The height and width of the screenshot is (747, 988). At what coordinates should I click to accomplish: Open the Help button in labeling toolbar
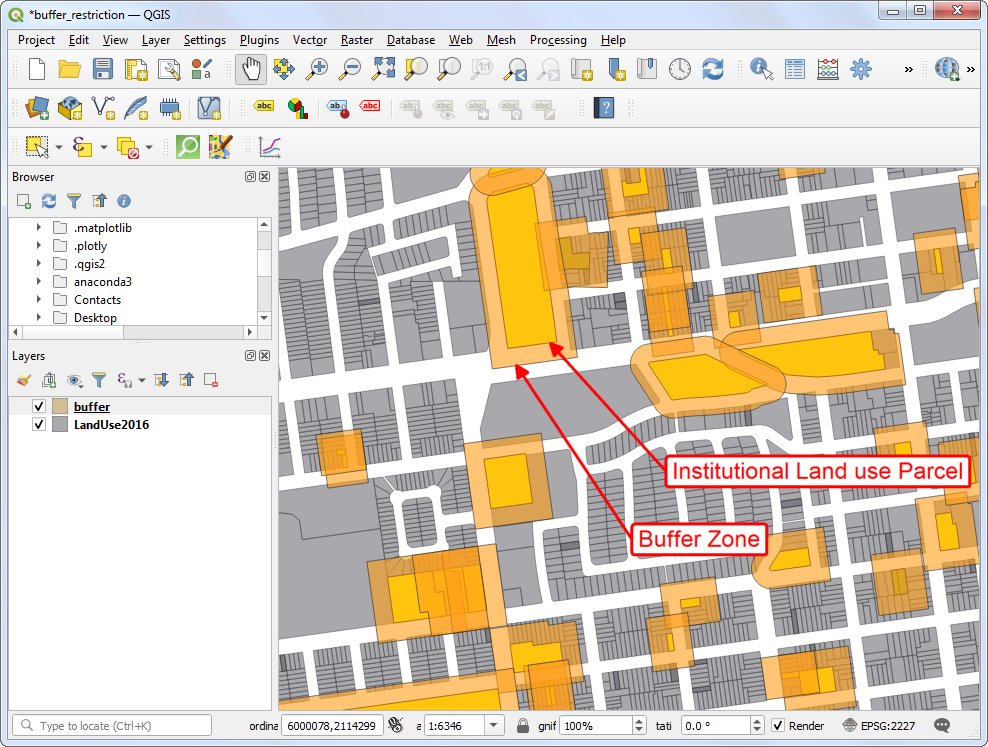(x=604, y=107)
